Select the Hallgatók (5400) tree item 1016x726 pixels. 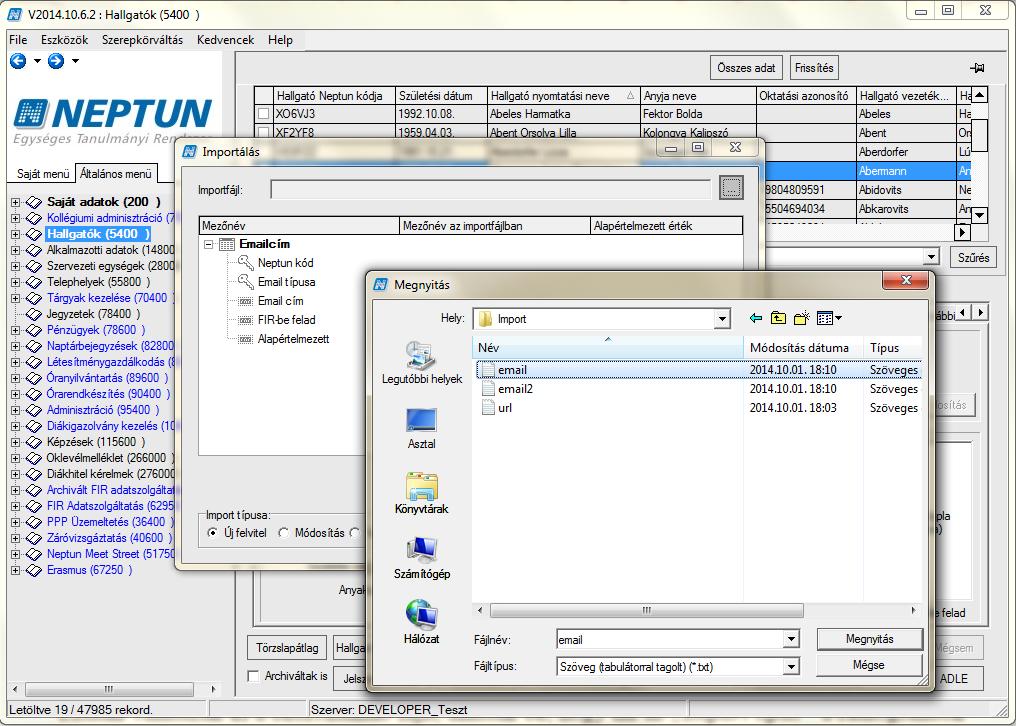(98, 234)
